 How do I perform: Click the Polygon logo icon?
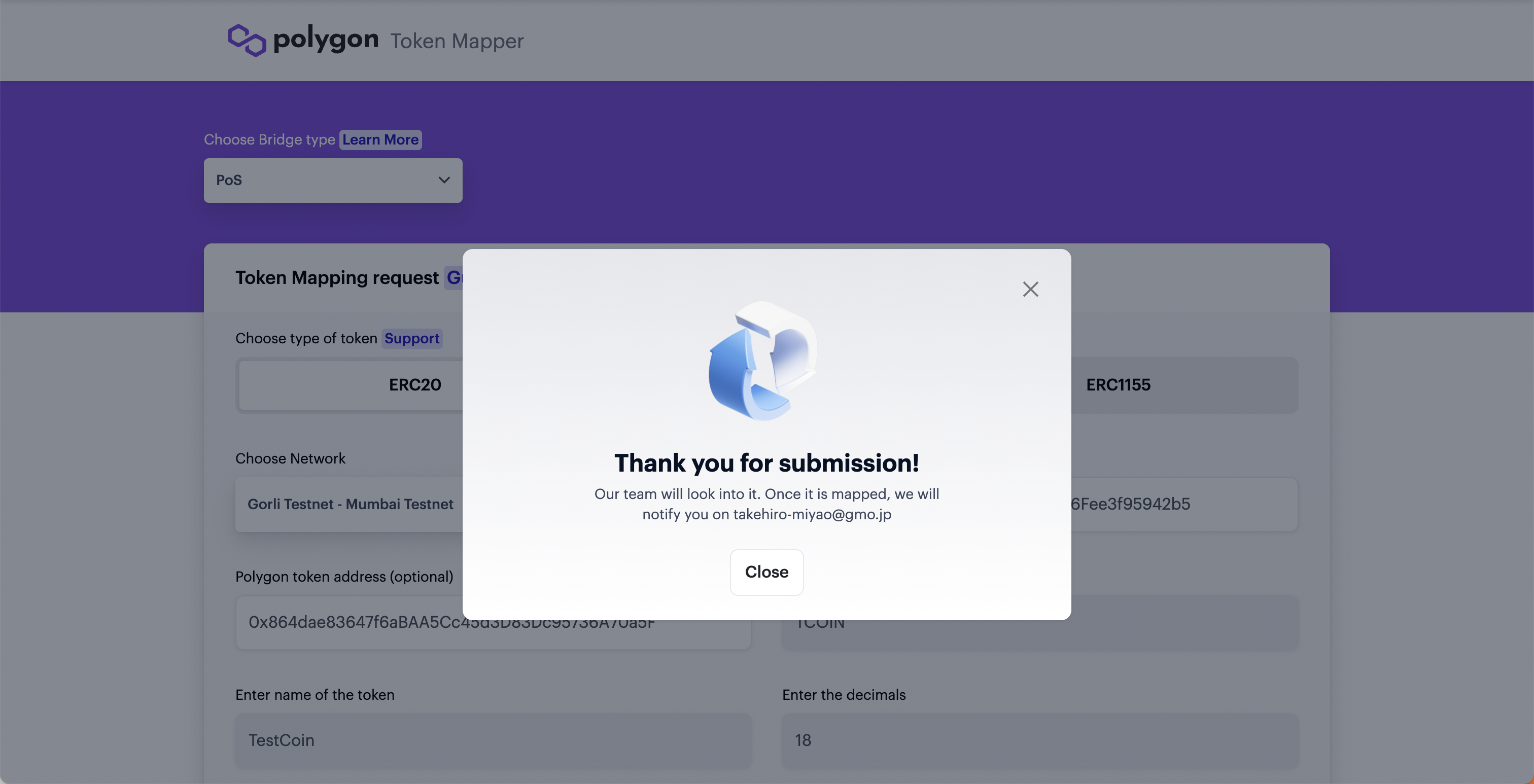coord(247,40)
